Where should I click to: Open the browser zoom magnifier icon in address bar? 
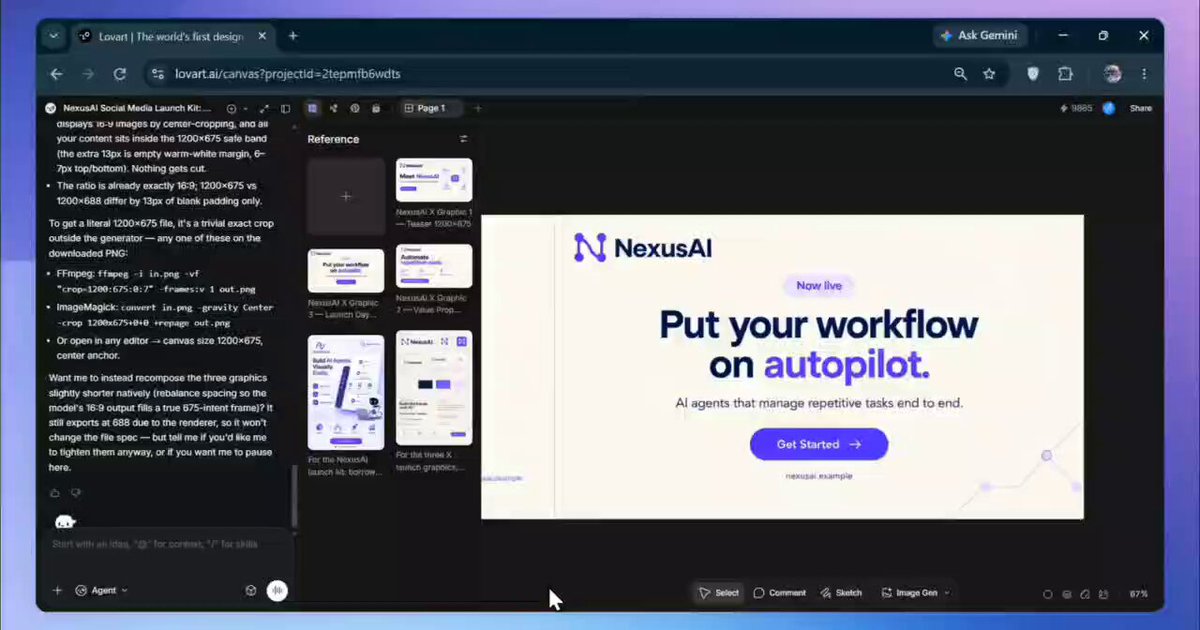(961, 74)
